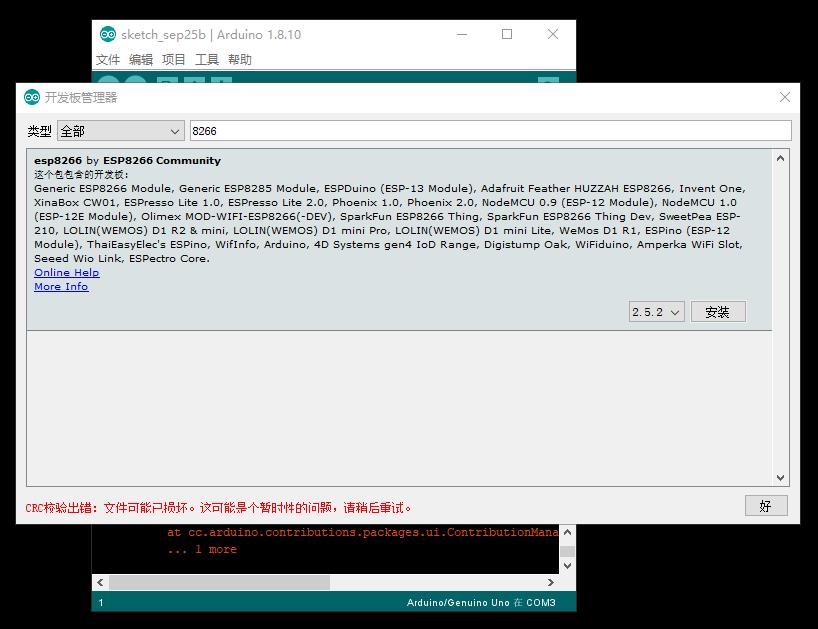
Task: Click the '... 1 more' console line
Action: [x=202, y=549]
